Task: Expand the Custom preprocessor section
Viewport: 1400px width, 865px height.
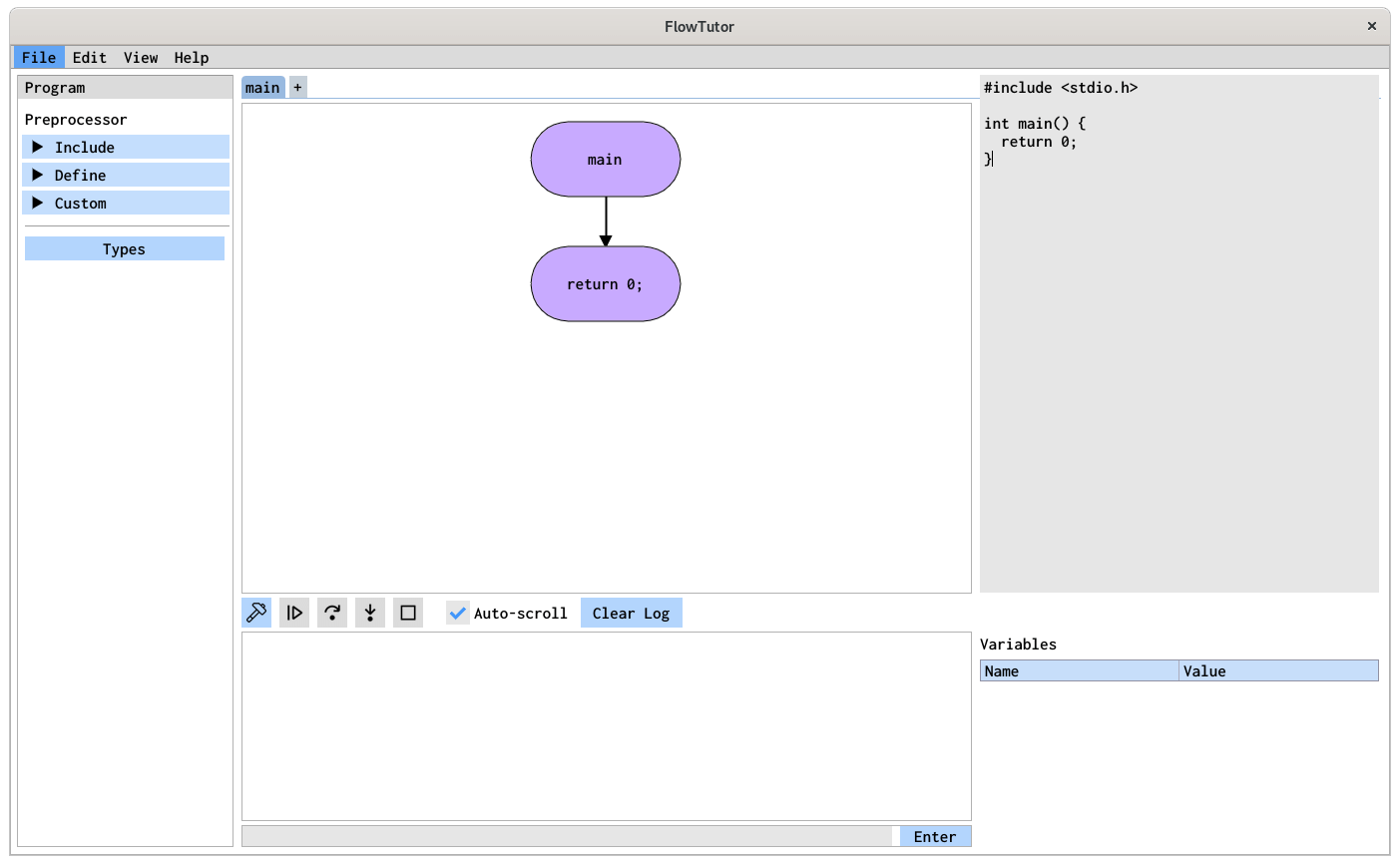Action: tap(126, 203)
